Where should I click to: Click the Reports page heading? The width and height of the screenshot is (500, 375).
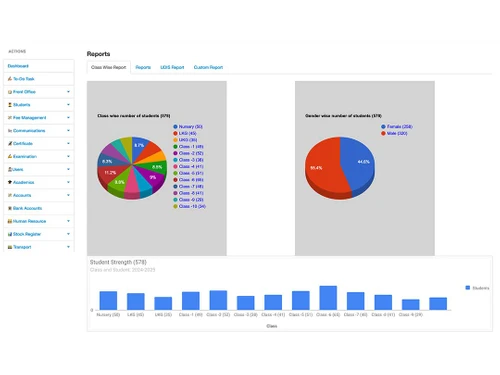[98, 54]
